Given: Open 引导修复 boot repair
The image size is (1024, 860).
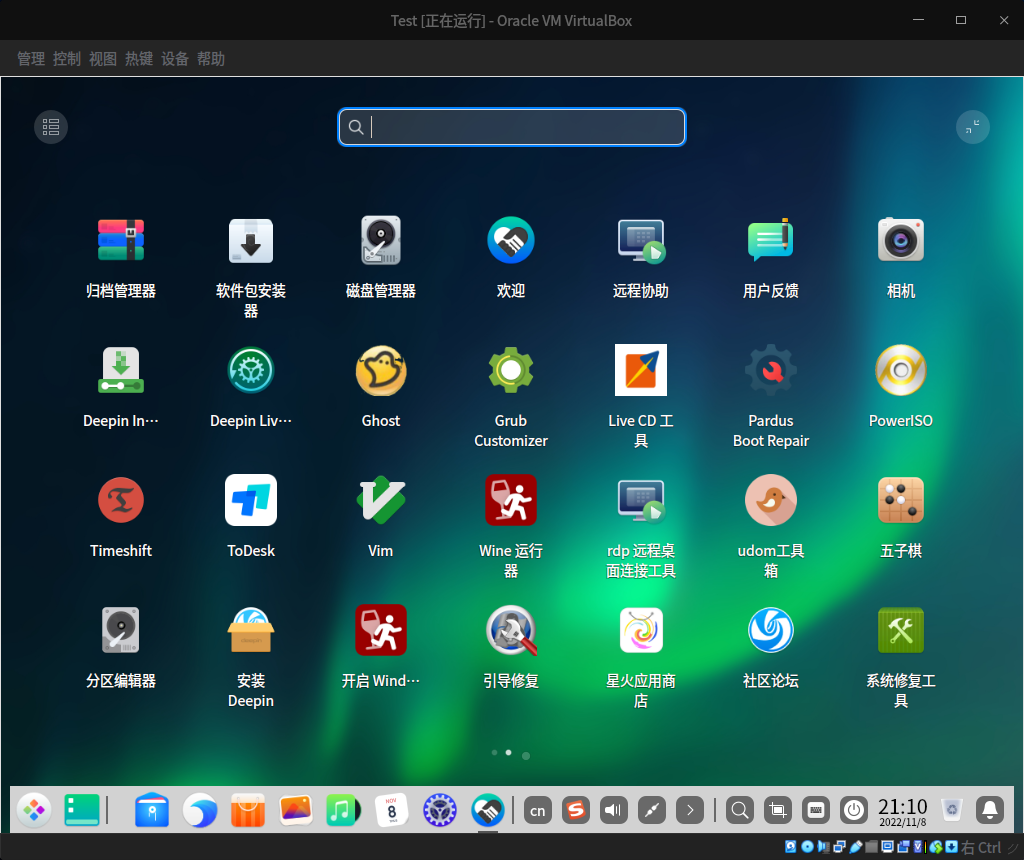Looking at the screenshot, I should click(x=511, y=630).
